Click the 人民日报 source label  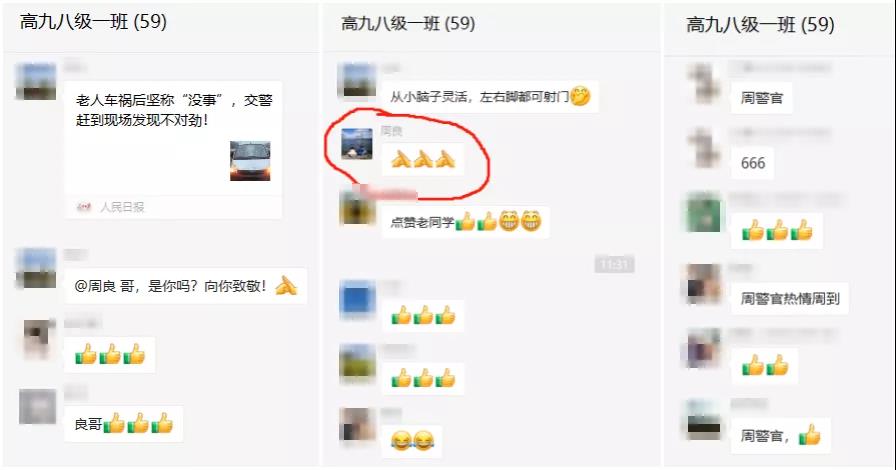pos(122,207)
